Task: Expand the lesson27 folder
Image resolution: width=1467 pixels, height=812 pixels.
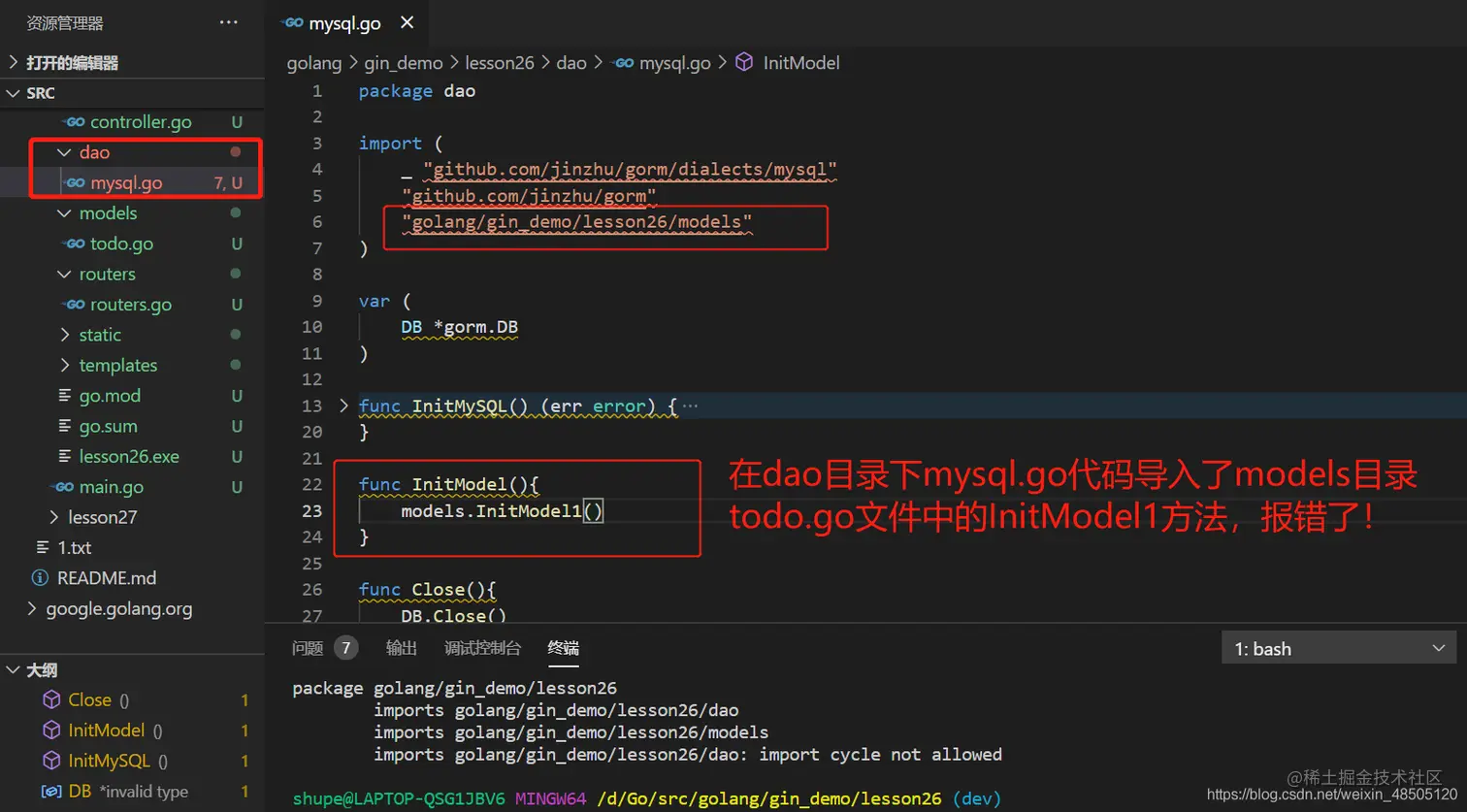Action: pyautogui.click(x=54, y=517)
